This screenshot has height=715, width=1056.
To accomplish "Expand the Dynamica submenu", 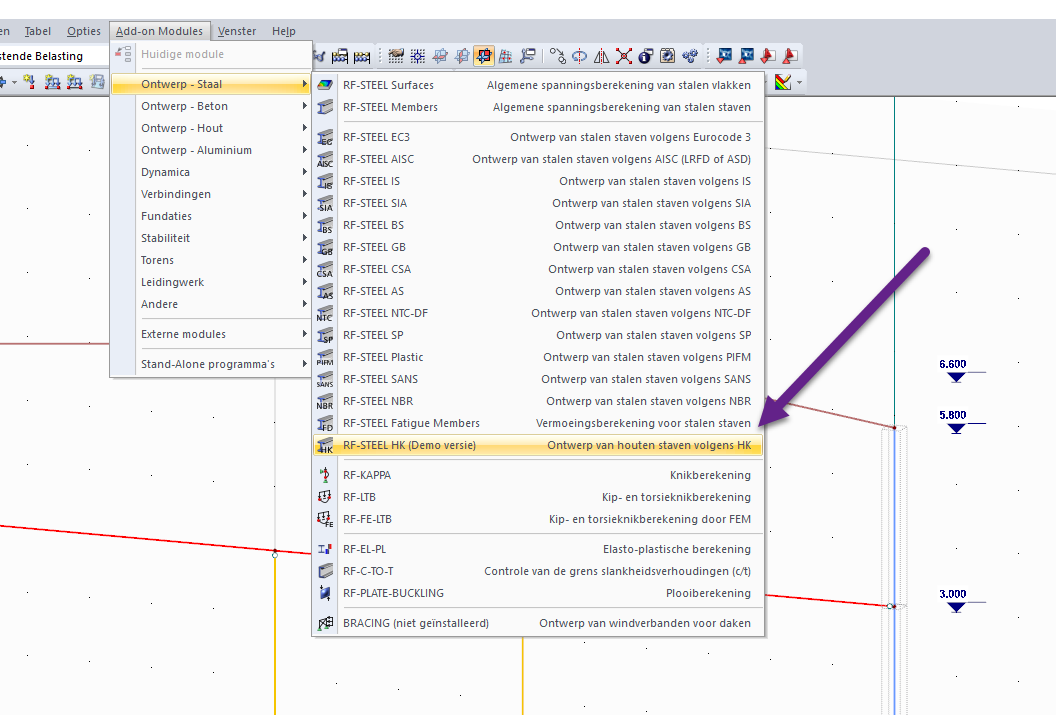I will click(211, 172).
